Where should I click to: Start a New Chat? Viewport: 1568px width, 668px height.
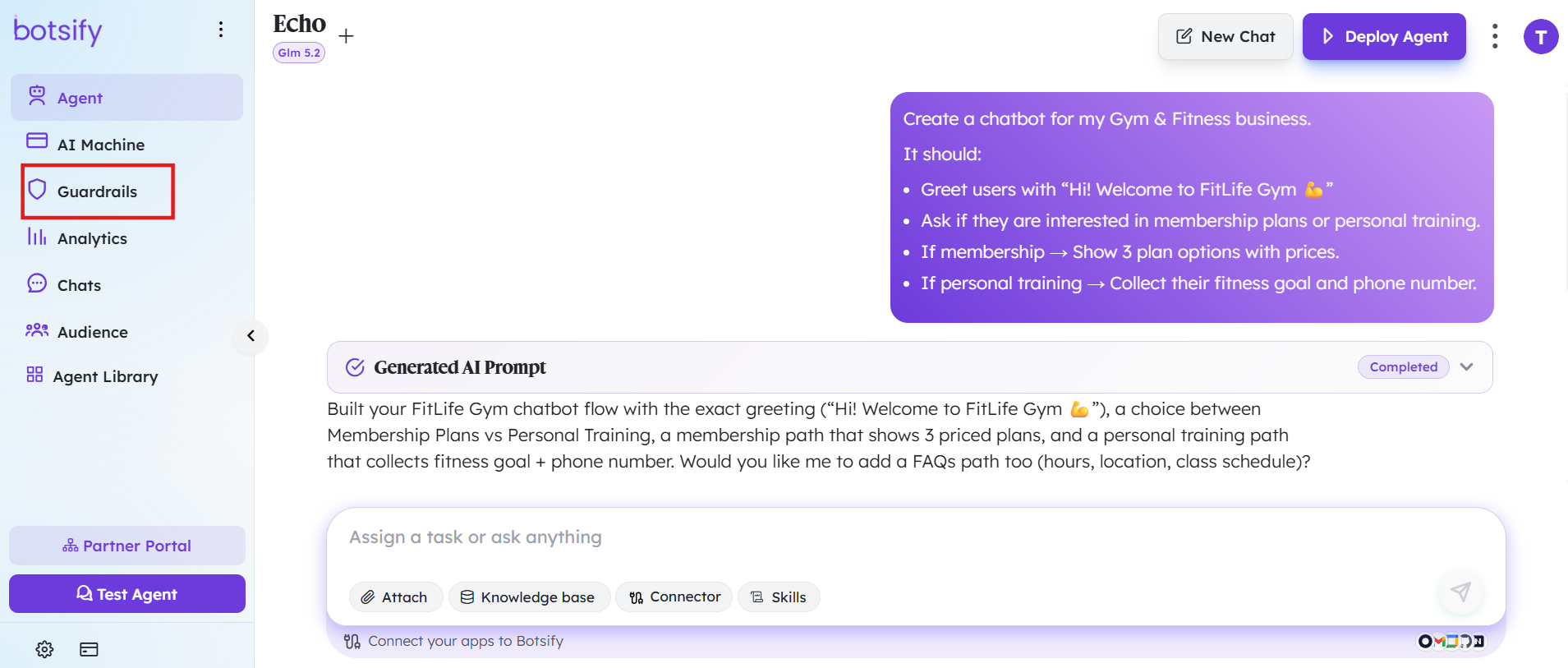click(x=1225, y=36)
